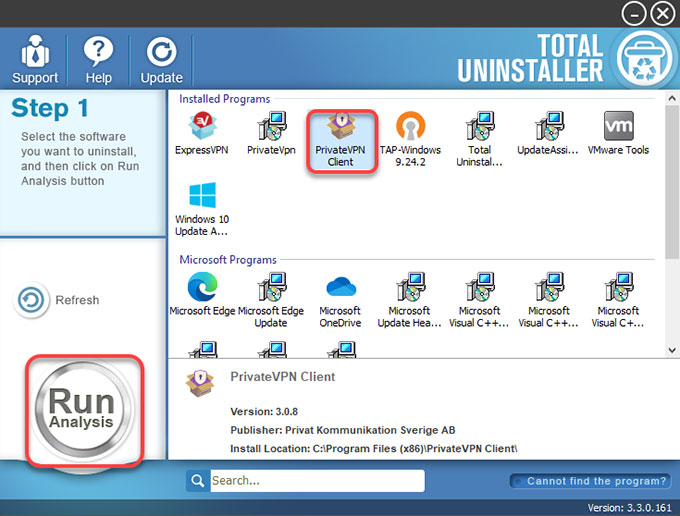The width and height of the screenshot is (680, 516).
Task: Select Windows 10 Update Assistant icon
Action: pyautogui.click(x=202, y=209)
